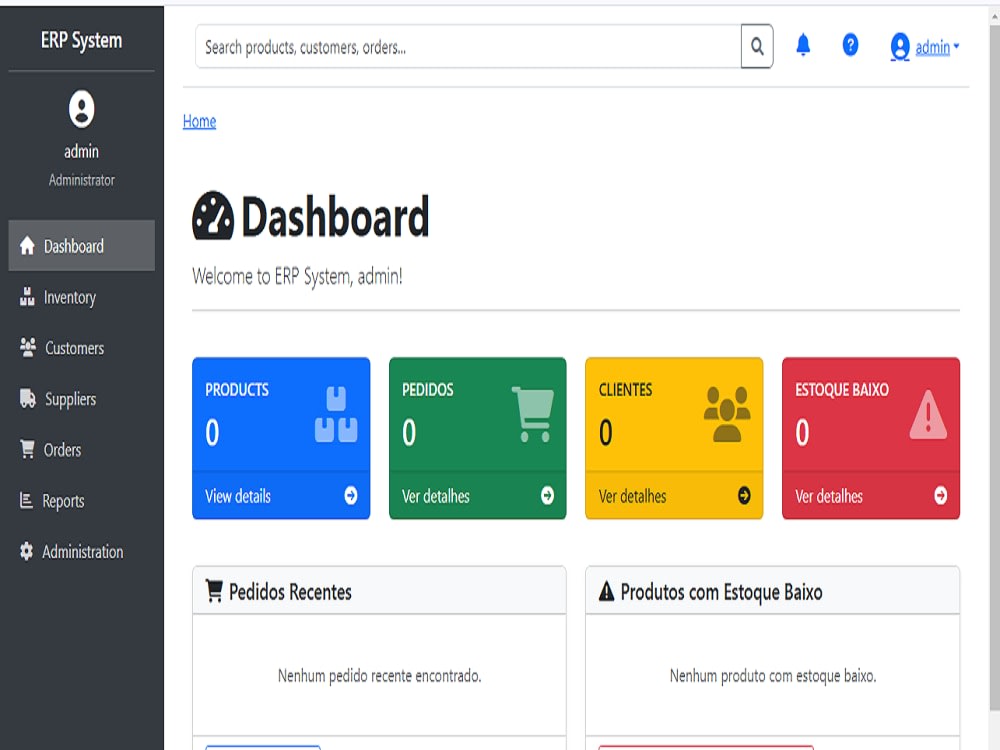Click warning icon in Produtos com Estoque Baixo header

[x=607, y=591]
